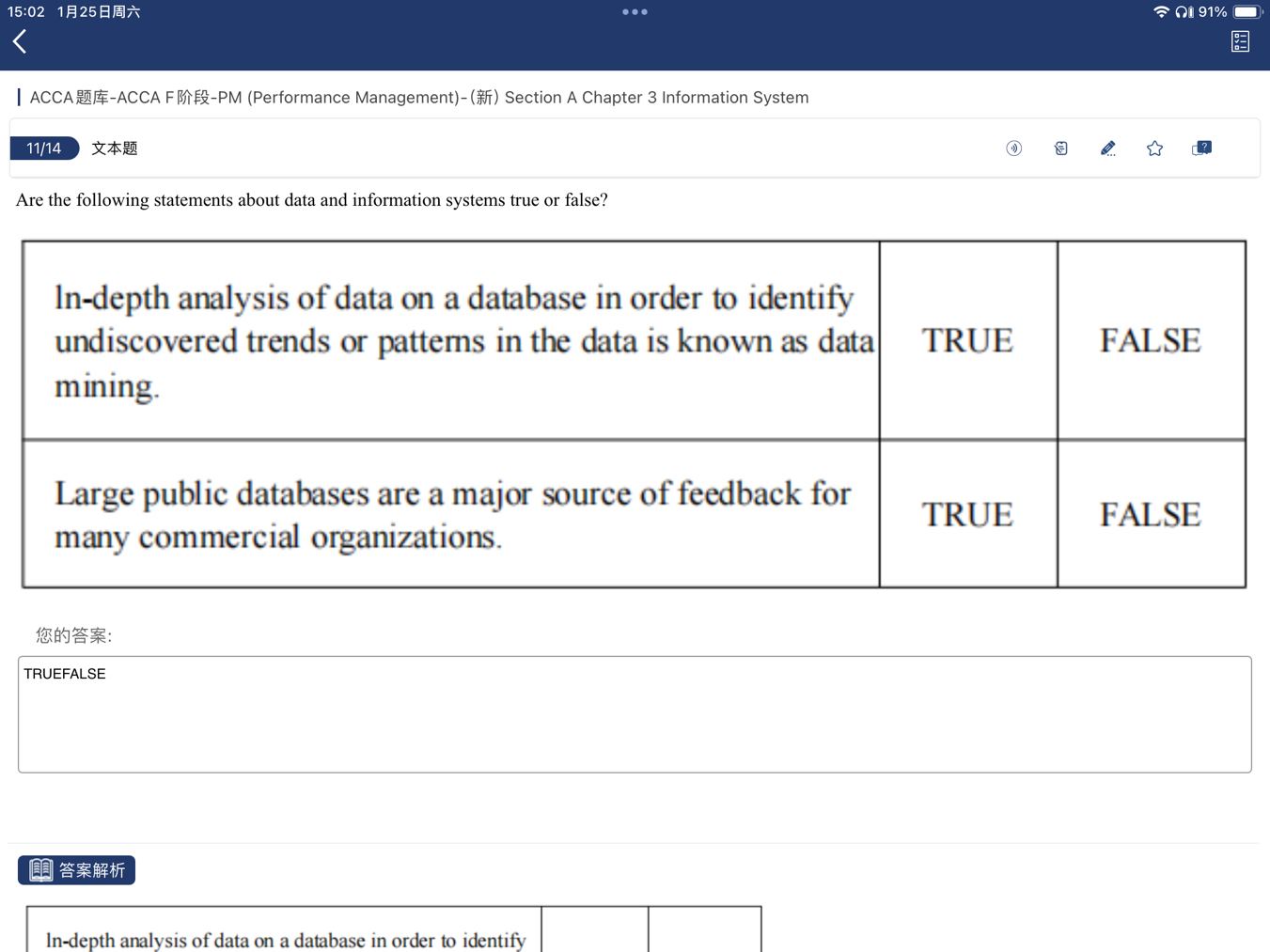
Task: Choose FALSE for the data mining statement
Action: 1150,340
